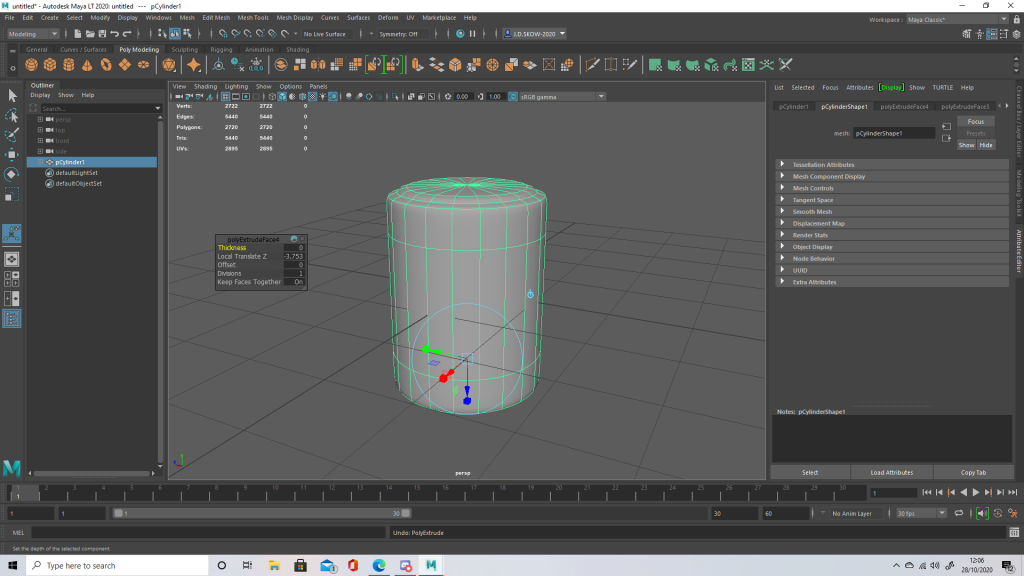Click the Undo arrow in status line
The width and height of the screenshot is (1024, 576).
(113, 34)
